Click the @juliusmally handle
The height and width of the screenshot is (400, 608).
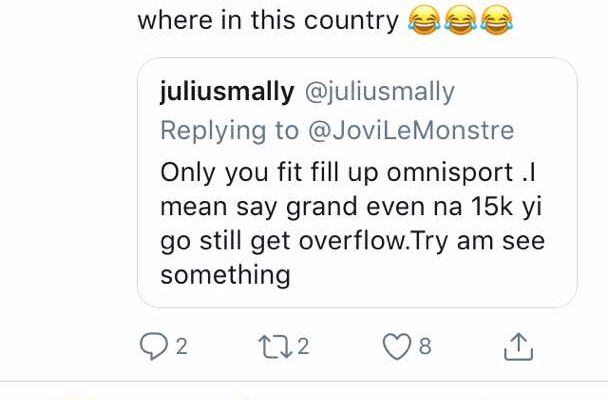(x=378, y=92)
